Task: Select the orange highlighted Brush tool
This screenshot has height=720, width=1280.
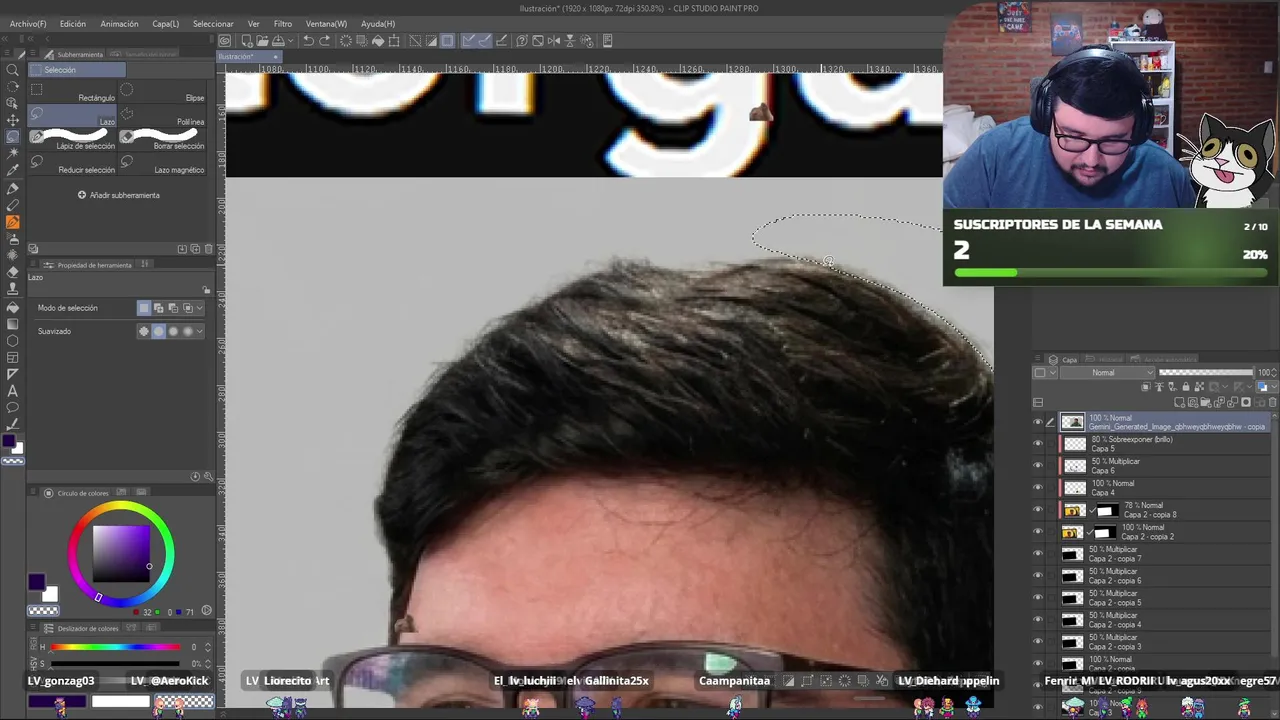Action: click(12, 222)
